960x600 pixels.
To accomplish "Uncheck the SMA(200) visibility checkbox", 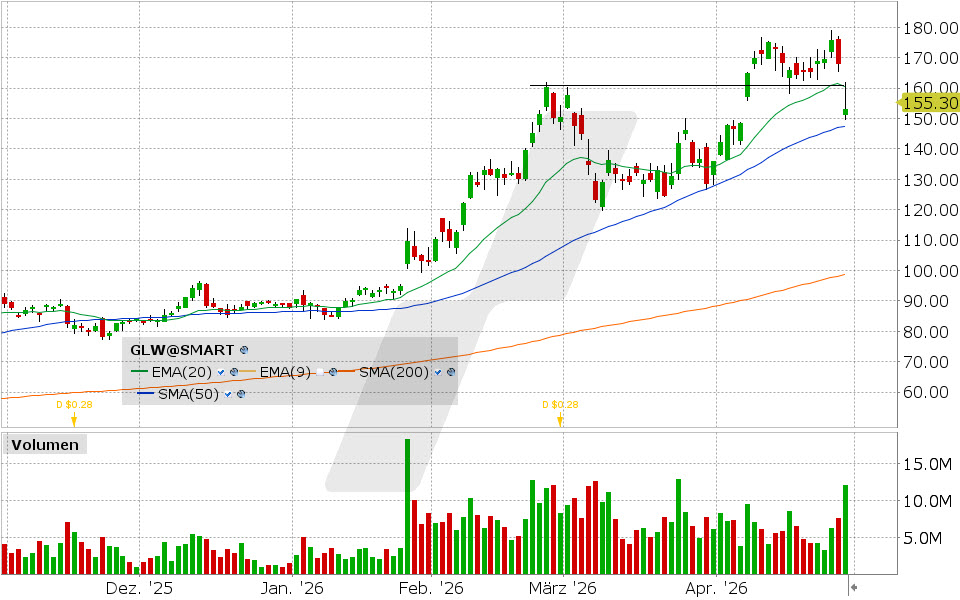I will pyautogui.click(x=438, y=372).
